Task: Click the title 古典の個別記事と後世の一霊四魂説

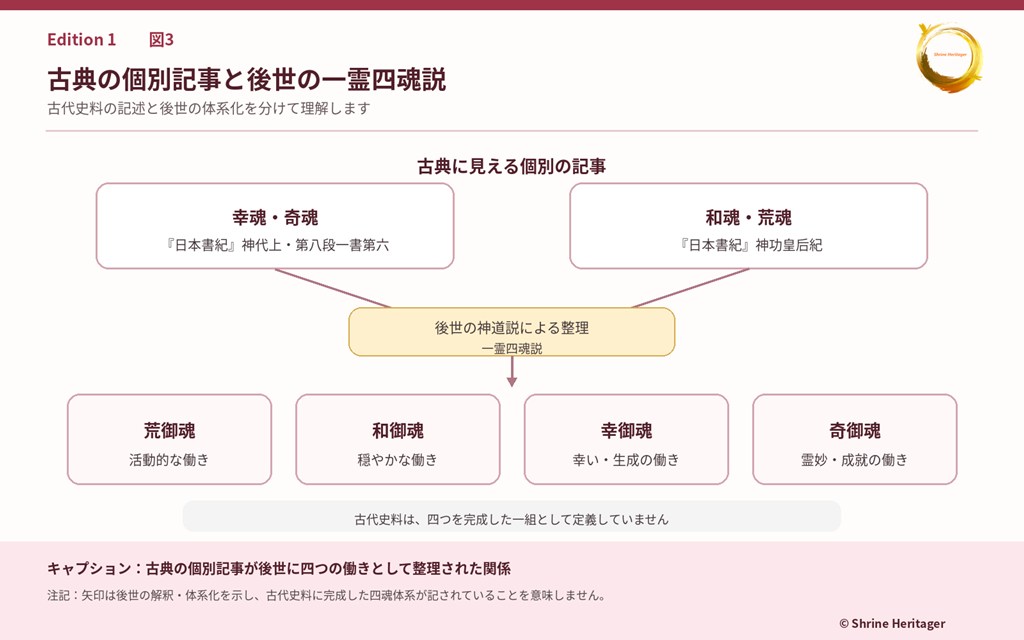Action: point(246,80)
